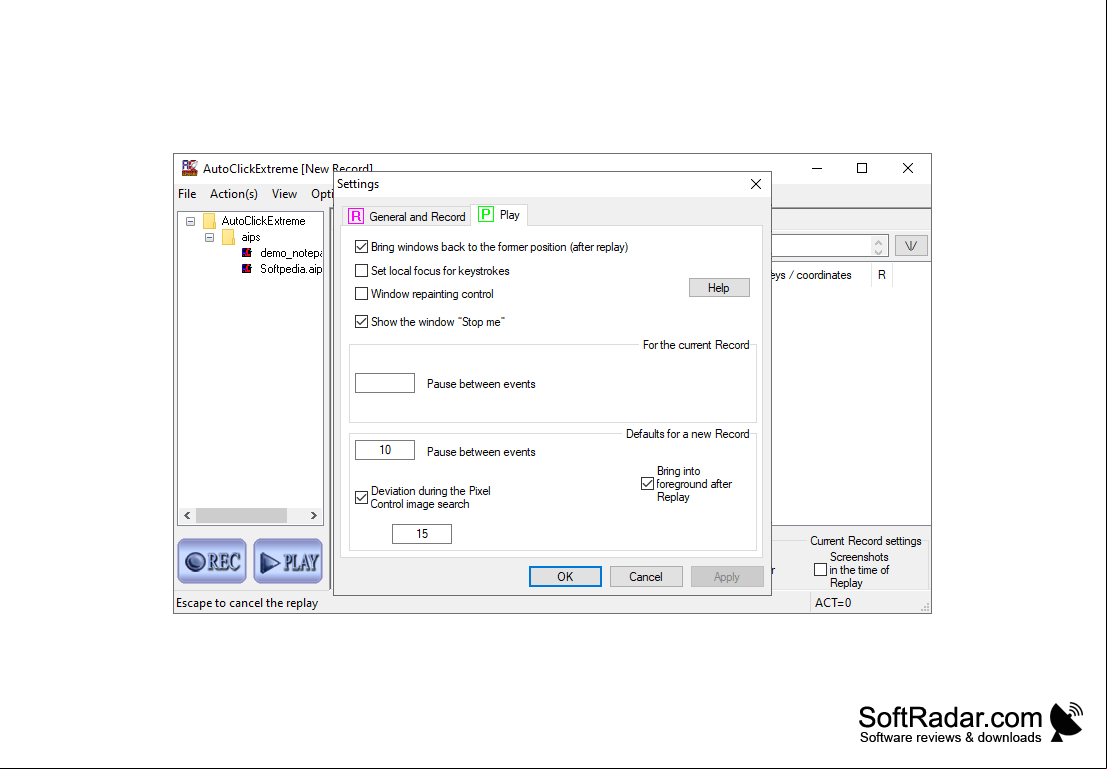The width and height of the screenshot is (1107, 769).
Task: Toggle Bring into foreground after Replay
Action: click(x=647, y=484)
